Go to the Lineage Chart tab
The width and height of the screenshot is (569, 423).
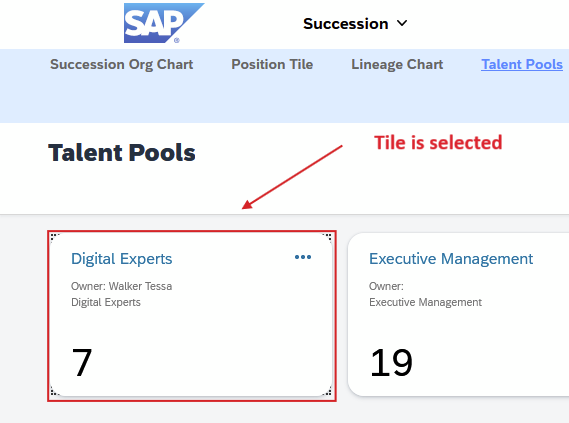click(x=397, y=65)
